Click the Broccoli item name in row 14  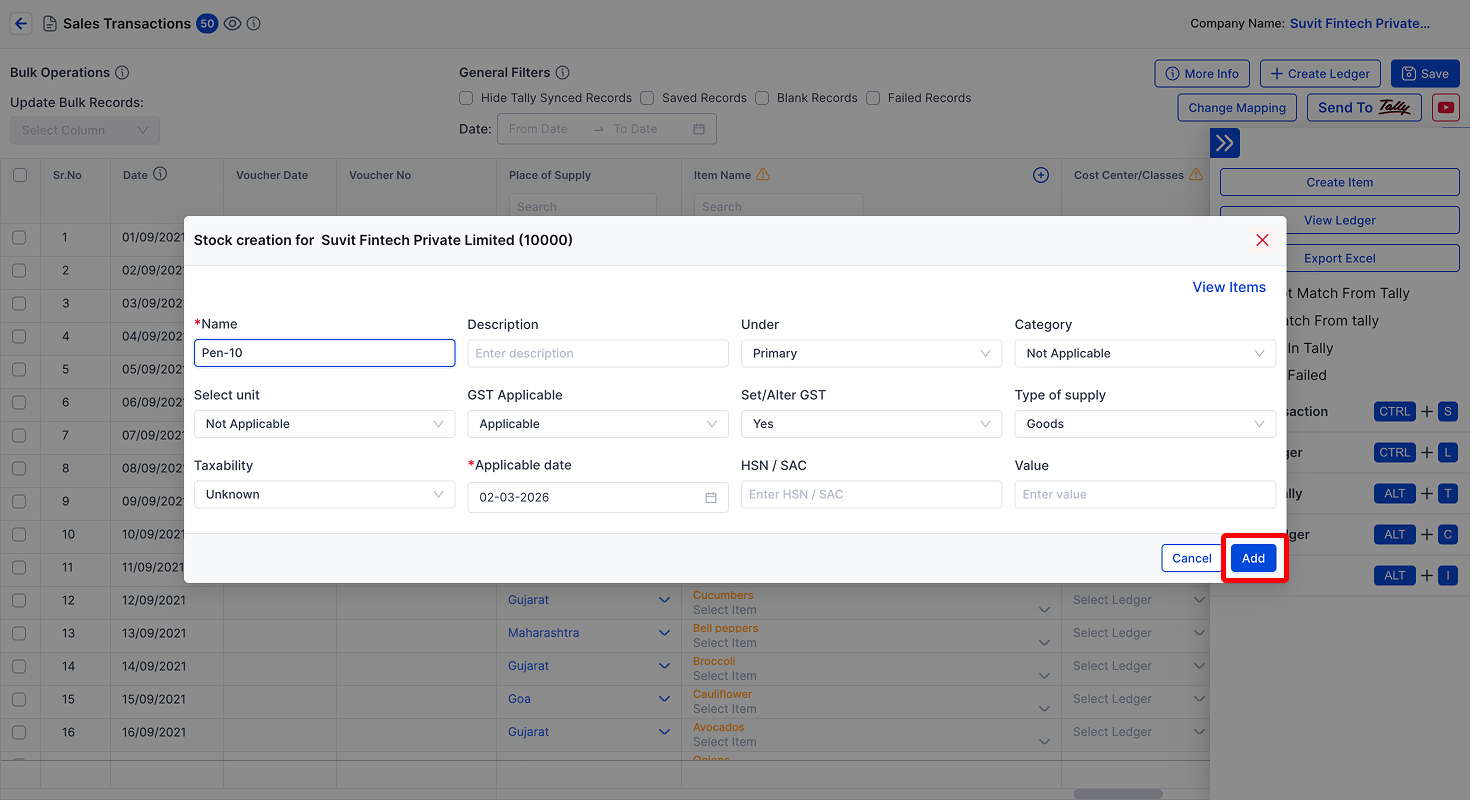714,661
